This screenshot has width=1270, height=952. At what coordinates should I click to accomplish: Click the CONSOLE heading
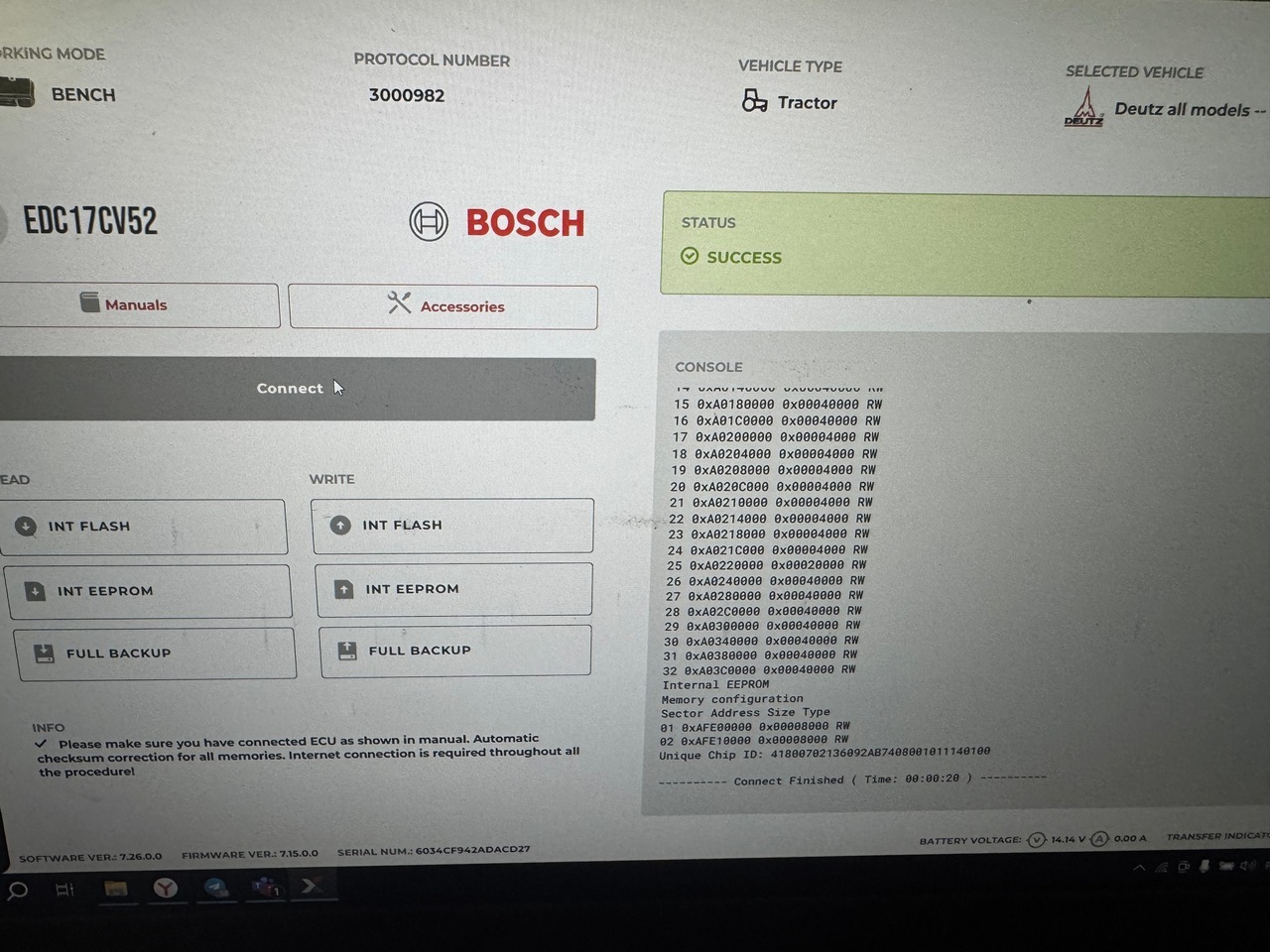(x=708, y=367)
